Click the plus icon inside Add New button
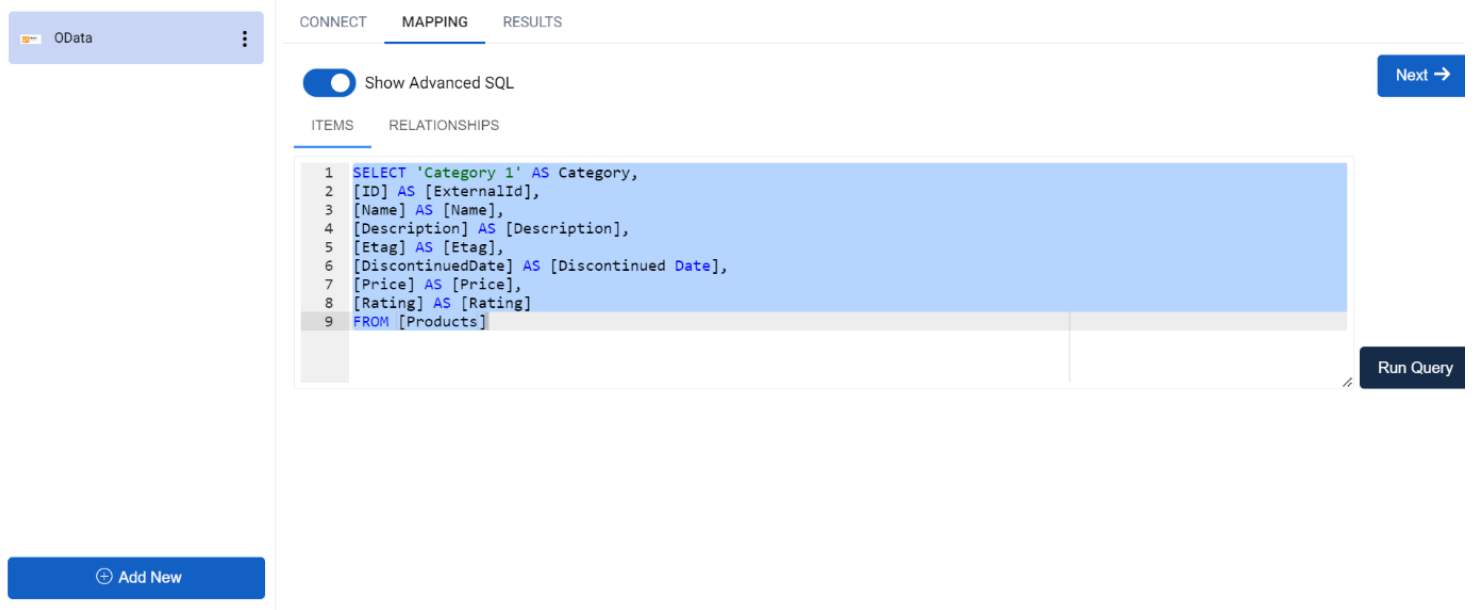This screenshot has width=1478, height=610. click(103, 577)
